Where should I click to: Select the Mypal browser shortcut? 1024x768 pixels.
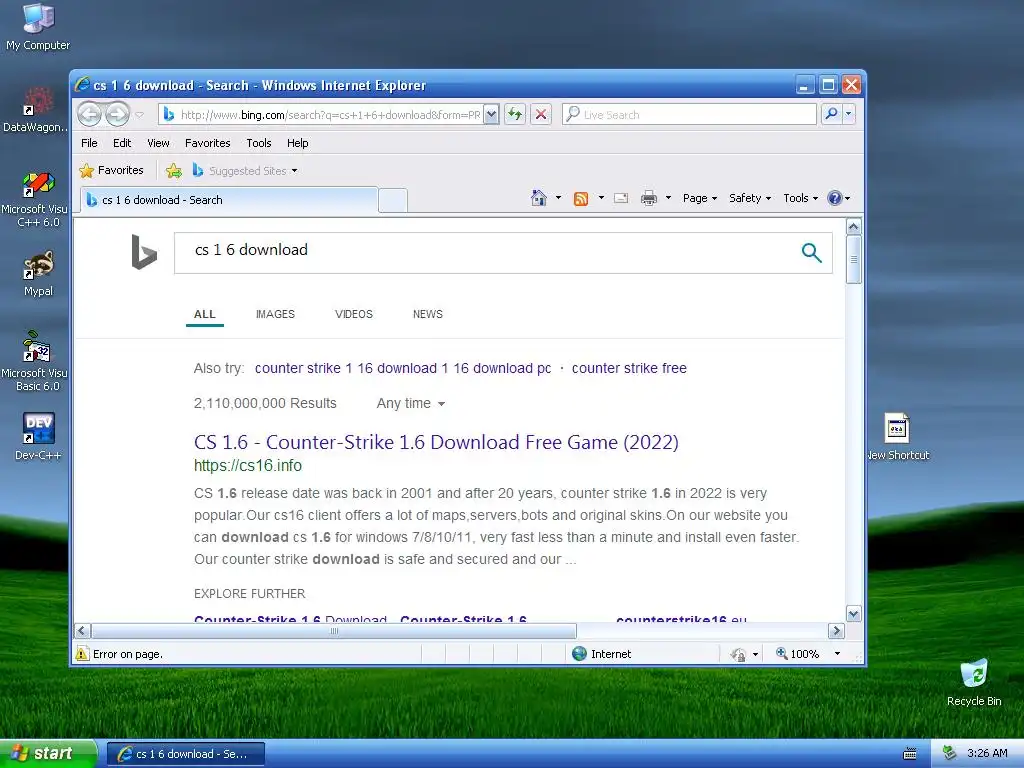38,274
